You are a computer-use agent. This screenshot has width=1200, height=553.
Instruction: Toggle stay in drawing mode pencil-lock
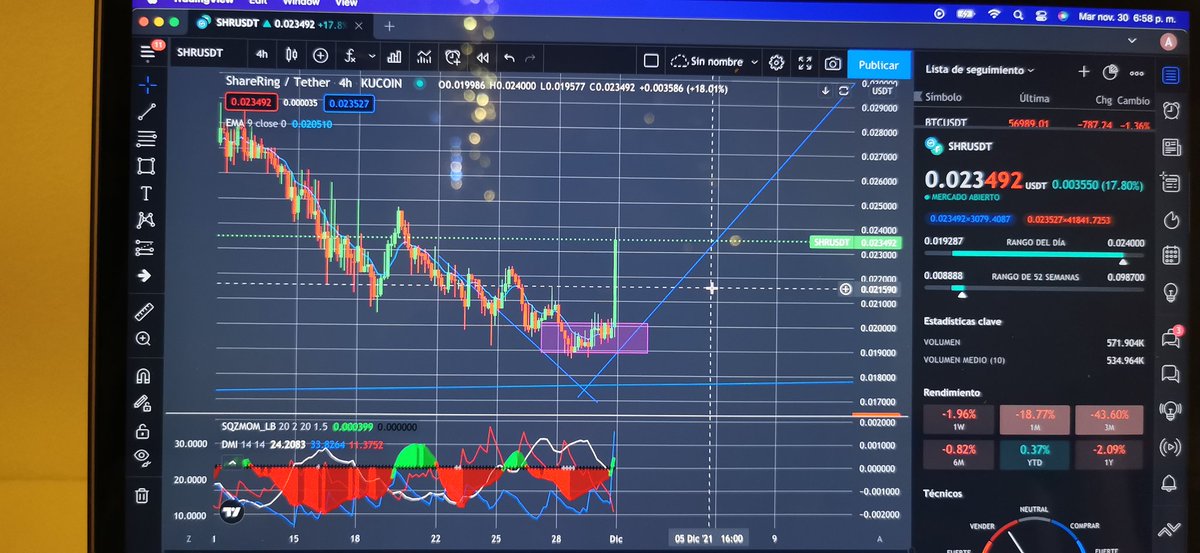click(143, 403)
